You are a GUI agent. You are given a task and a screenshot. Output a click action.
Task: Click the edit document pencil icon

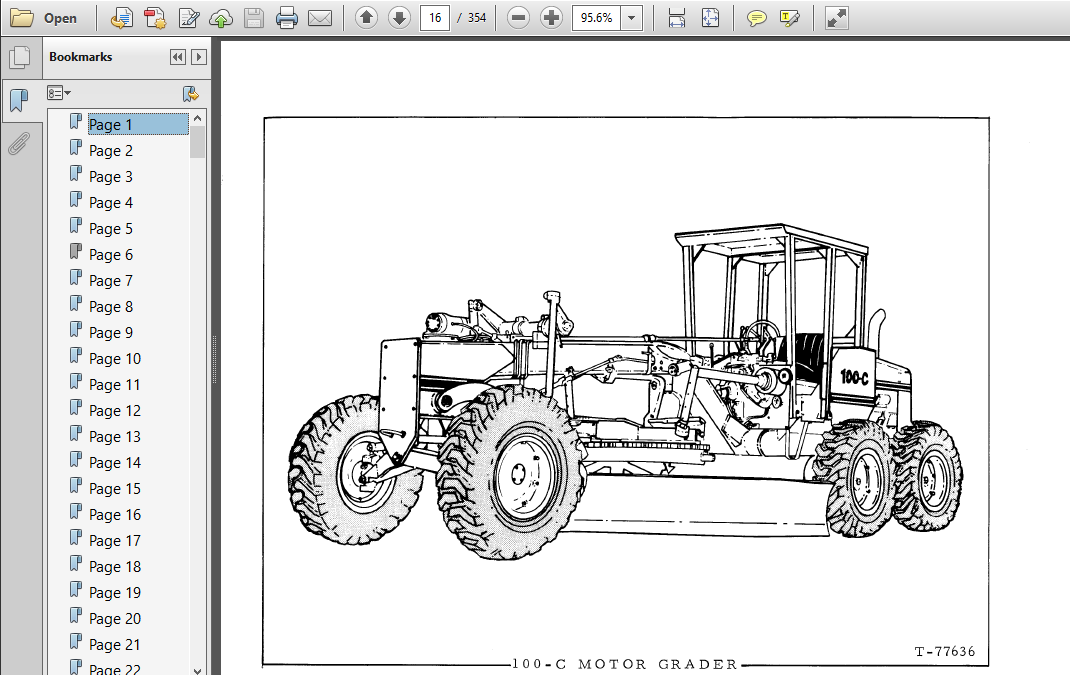click(188, 18)
